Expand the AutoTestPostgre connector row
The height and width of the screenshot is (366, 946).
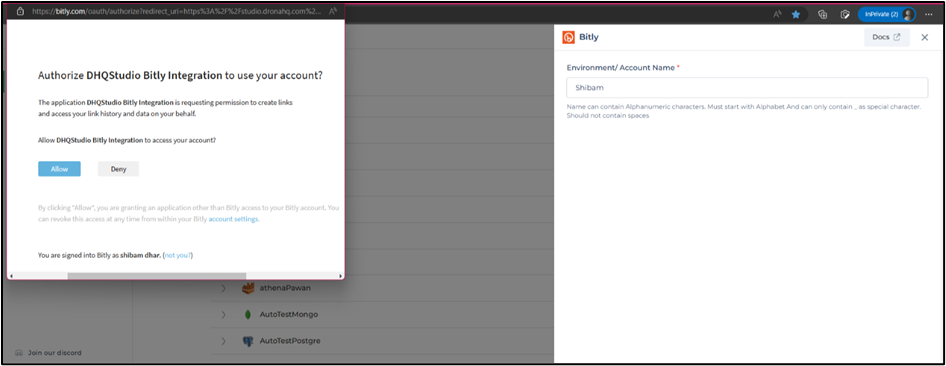pos(223,341)
